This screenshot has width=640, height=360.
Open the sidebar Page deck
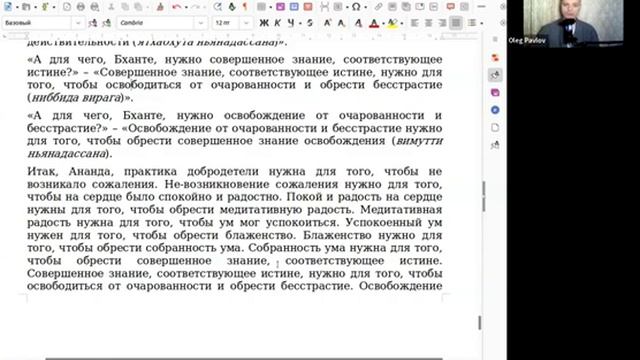point(495,127)
